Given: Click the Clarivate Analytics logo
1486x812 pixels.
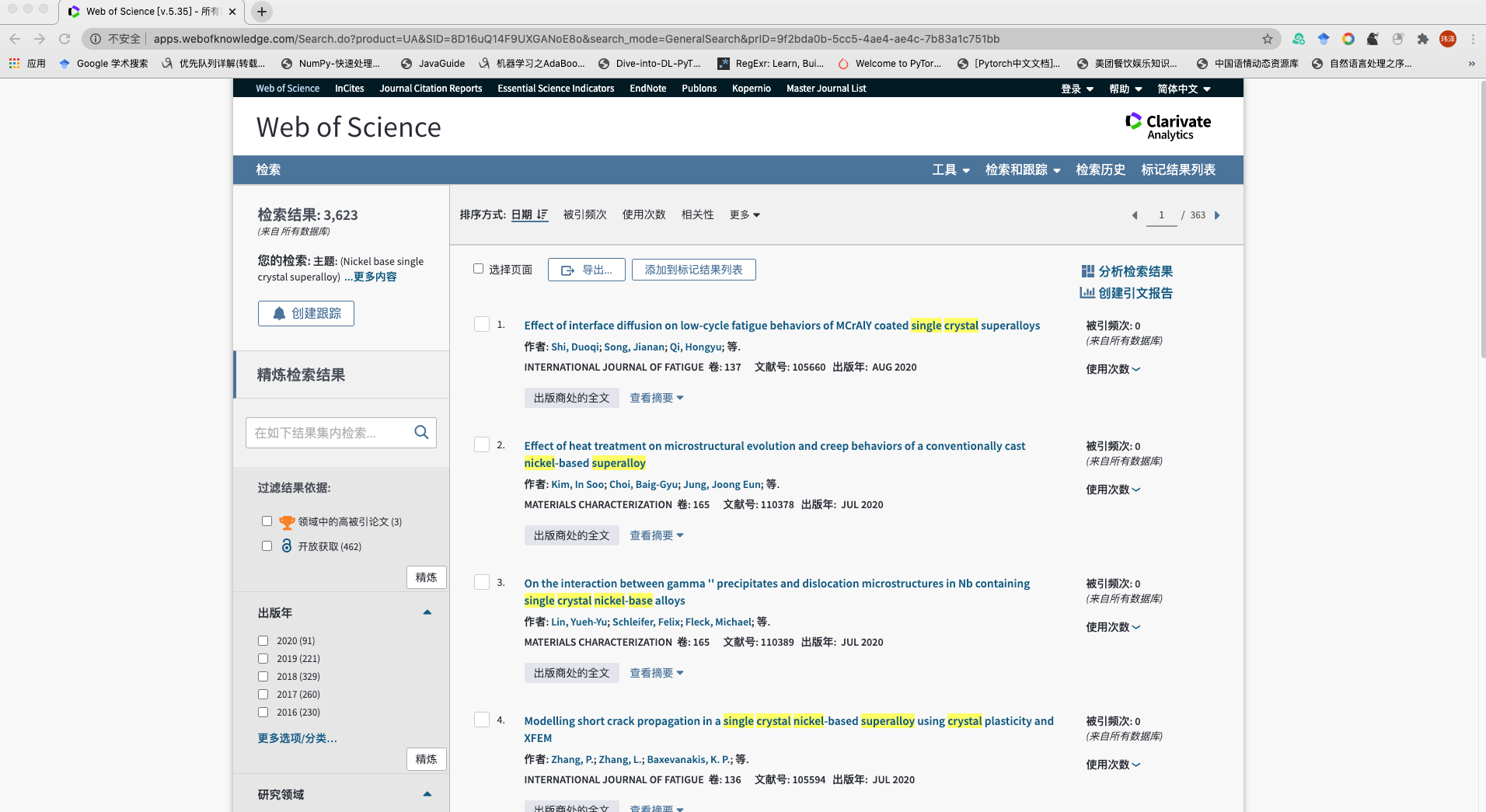Looking at the screenshot, I should click(x=1168, y=127).
